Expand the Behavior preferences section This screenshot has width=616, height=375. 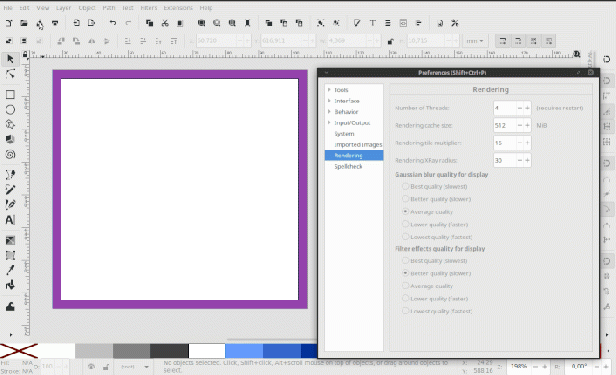point(329,112)
